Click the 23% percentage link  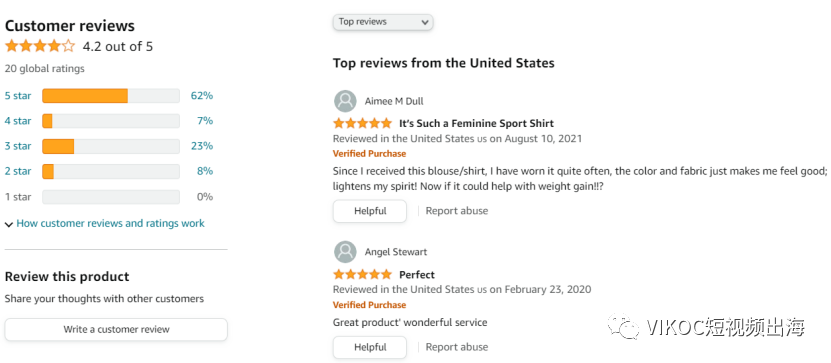(x=202, y=146)
